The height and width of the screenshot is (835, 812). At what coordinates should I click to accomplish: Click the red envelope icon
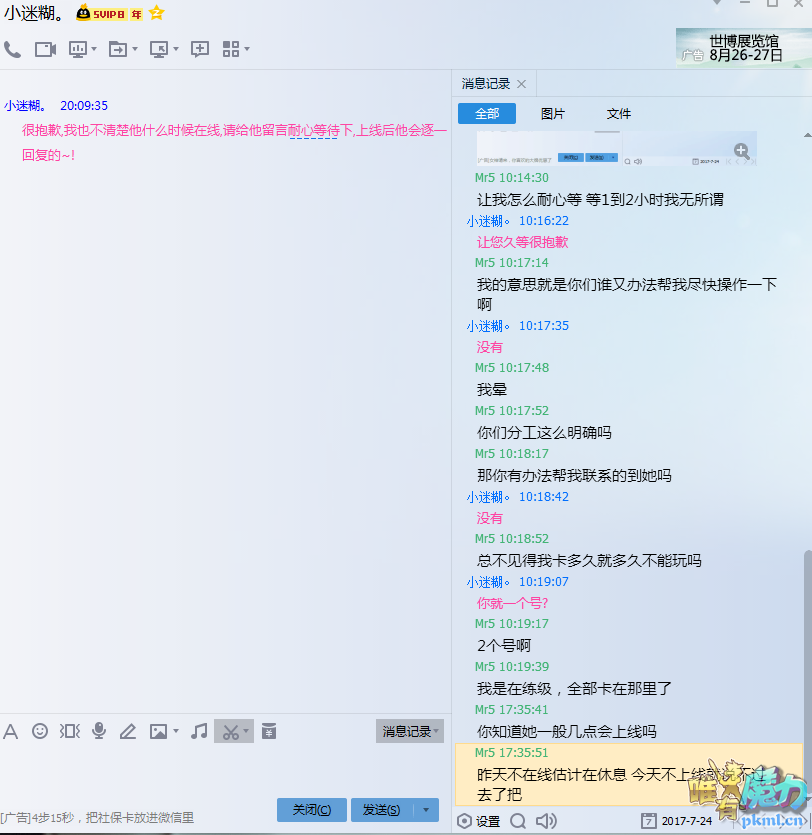(268, 731)
